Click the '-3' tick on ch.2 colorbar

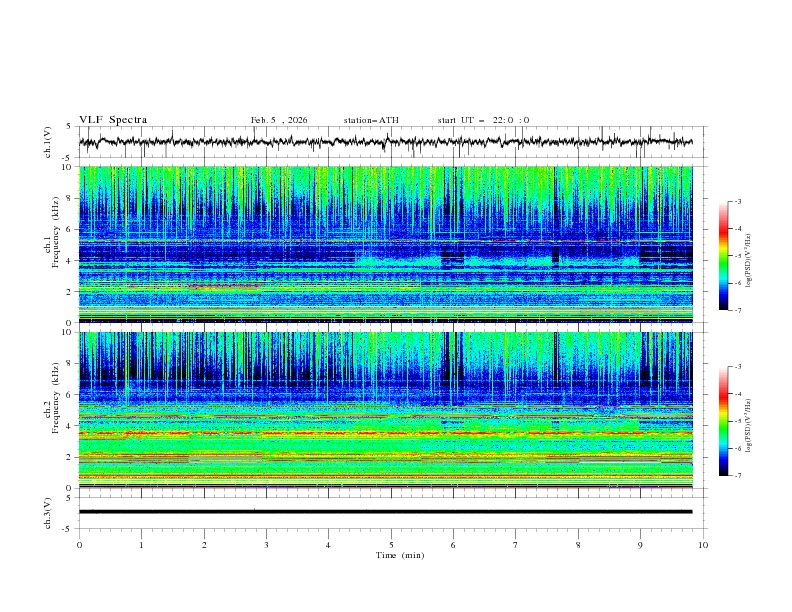click(738, 367)
